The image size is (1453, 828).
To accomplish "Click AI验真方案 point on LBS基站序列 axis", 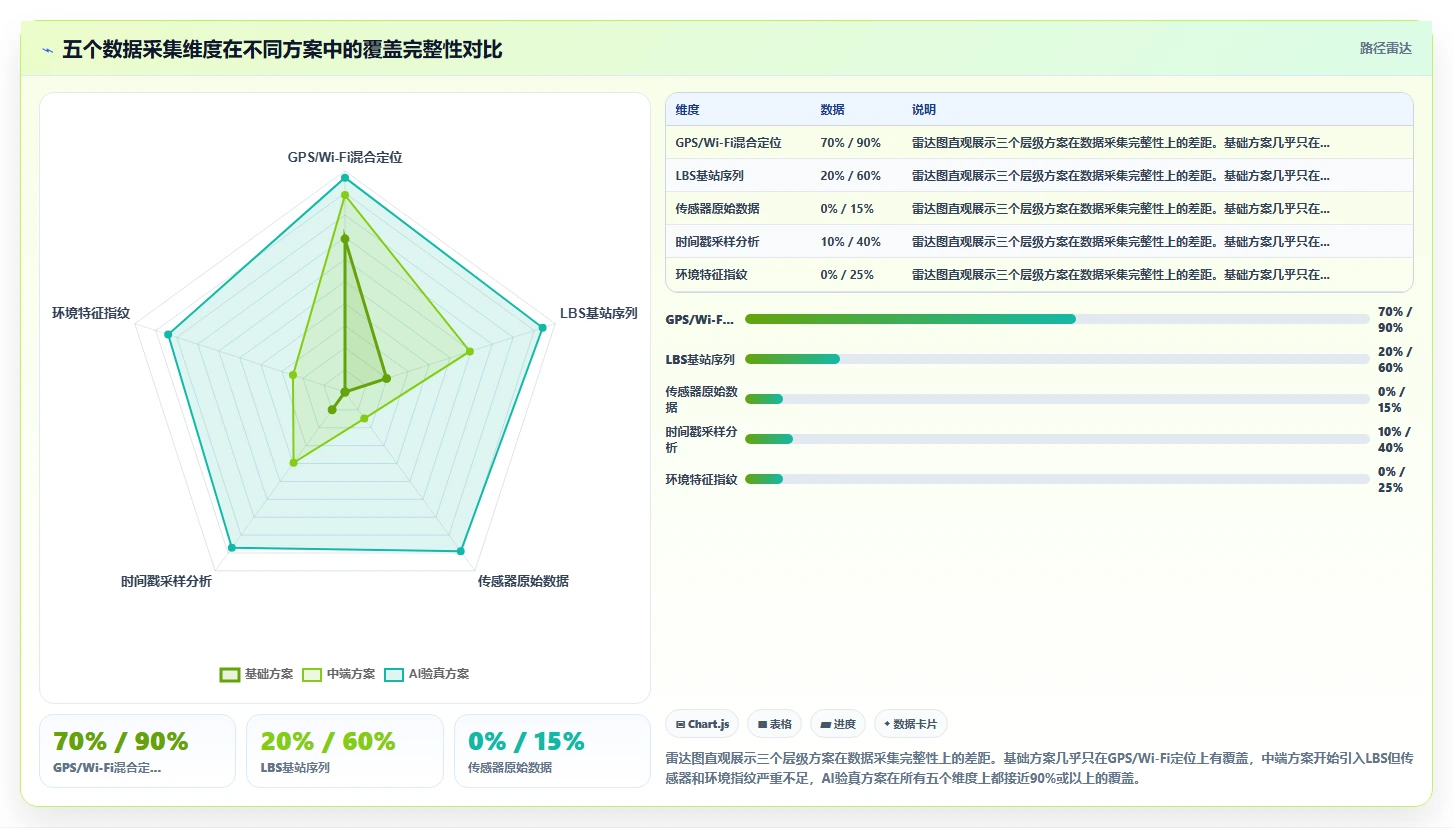I will pyautogui.click(x=543, y=327).
